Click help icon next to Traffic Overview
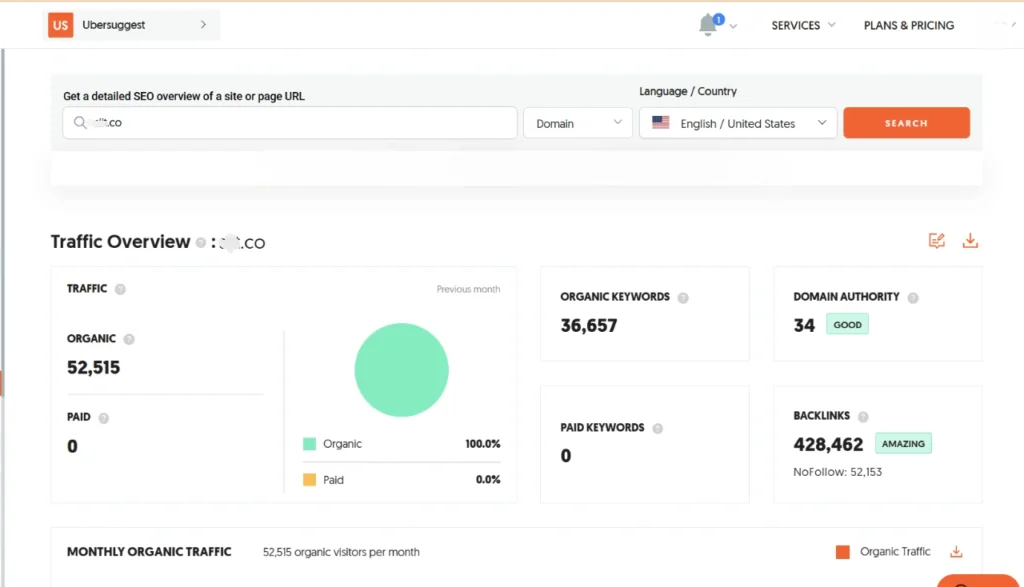 (200, 242)
